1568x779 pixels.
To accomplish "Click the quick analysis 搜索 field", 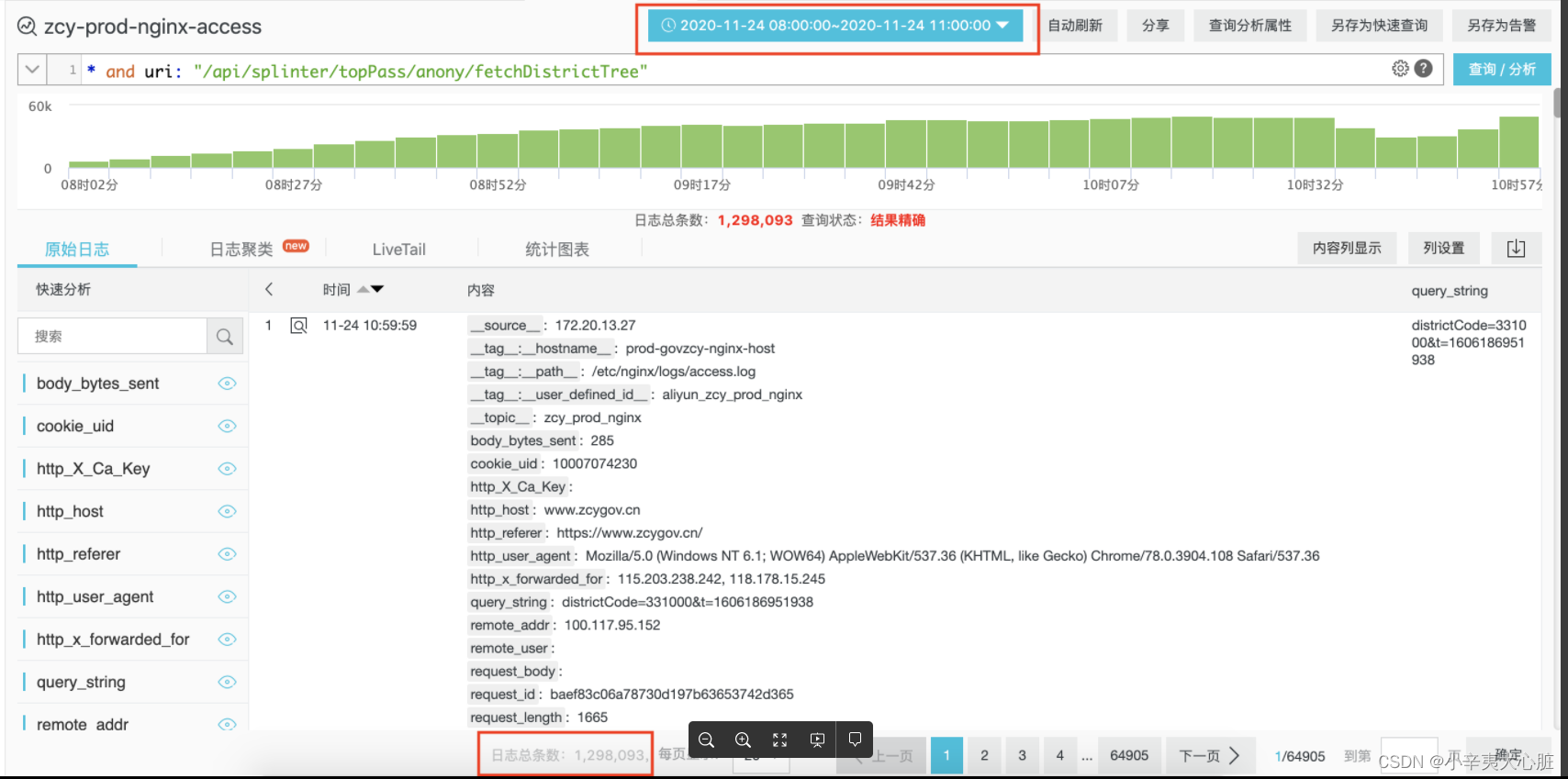I will point(112,337).
